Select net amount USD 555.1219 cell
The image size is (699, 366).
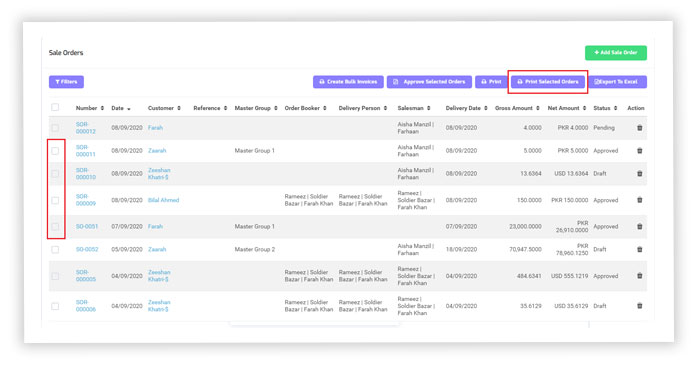tap(569, 276)
